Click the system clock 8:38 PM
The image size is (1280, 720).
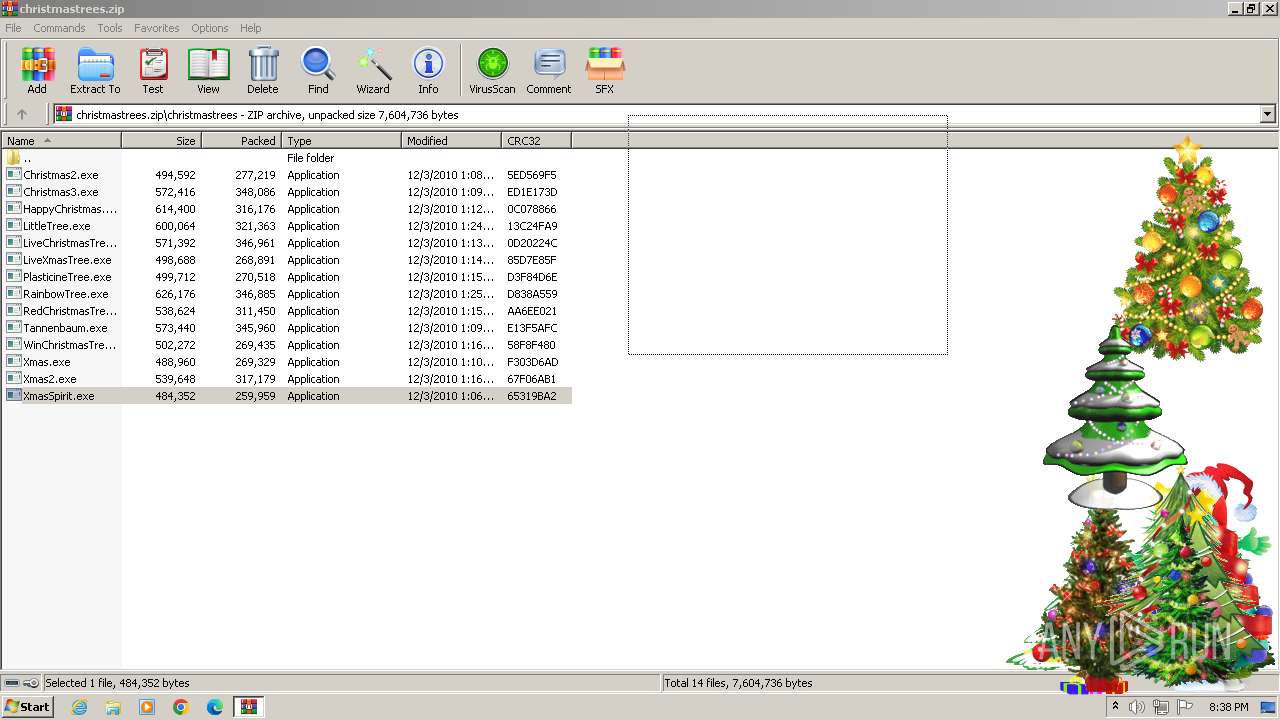click(x=1228, y=707)
